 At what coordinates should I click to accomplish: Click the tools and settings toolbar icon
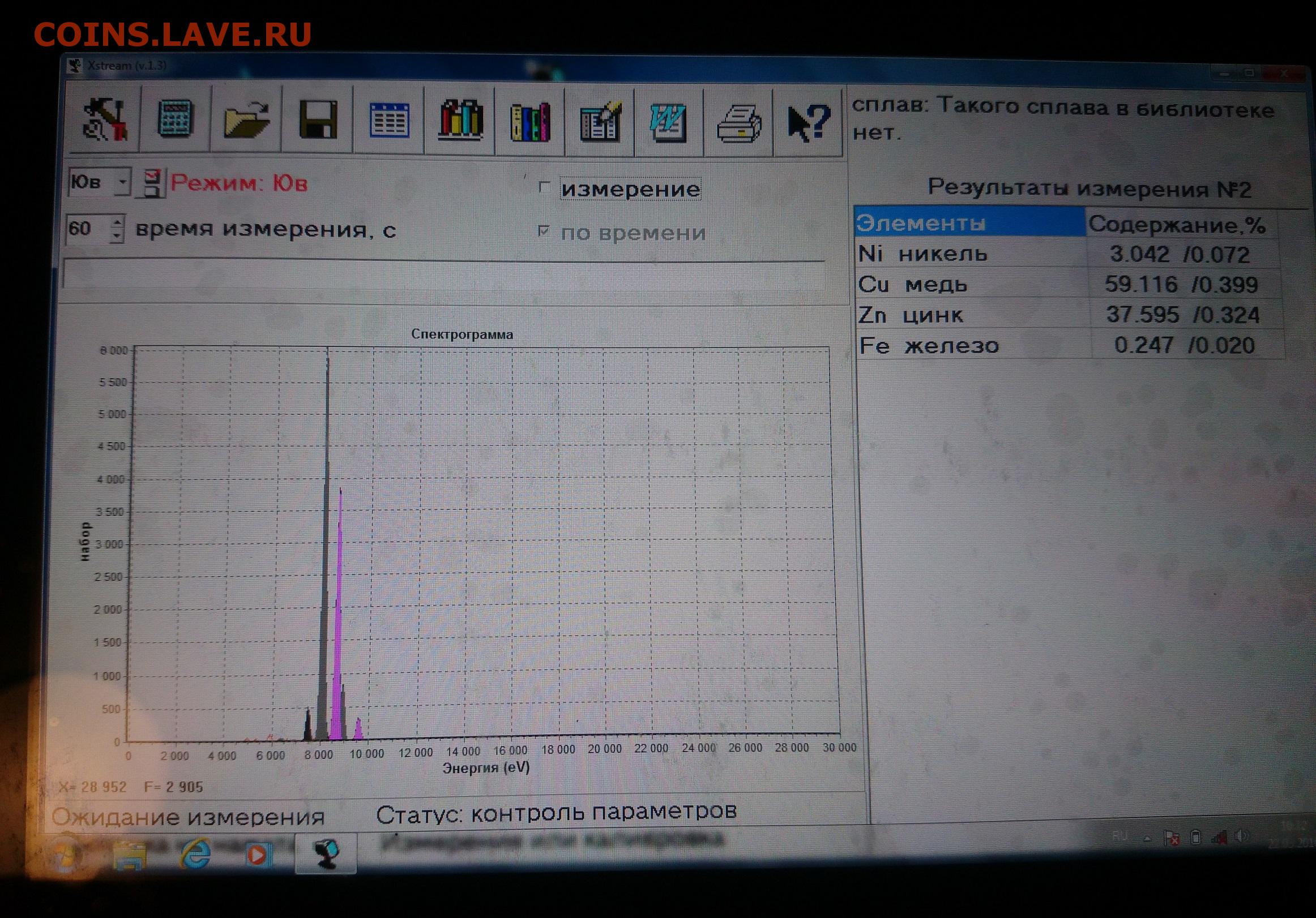105,120
